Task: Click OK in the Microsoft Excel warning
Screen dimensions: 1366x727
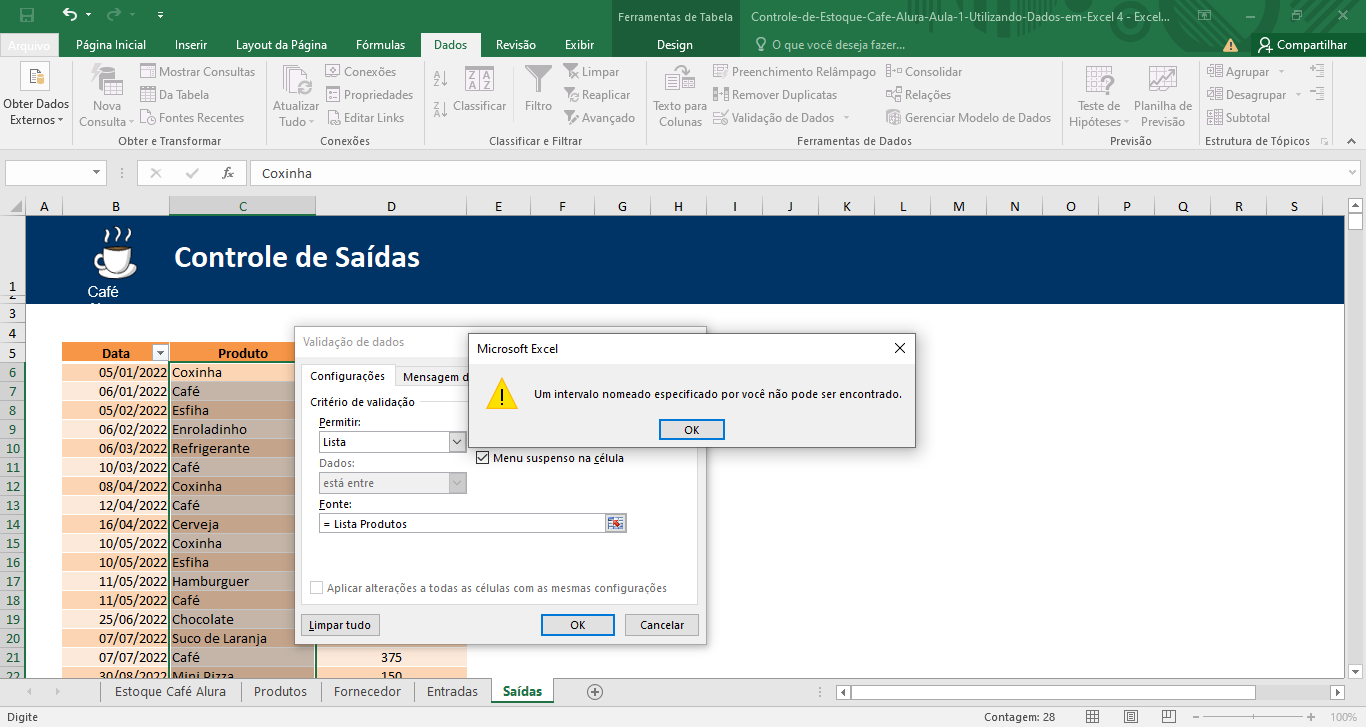Action: pos(691,429)
